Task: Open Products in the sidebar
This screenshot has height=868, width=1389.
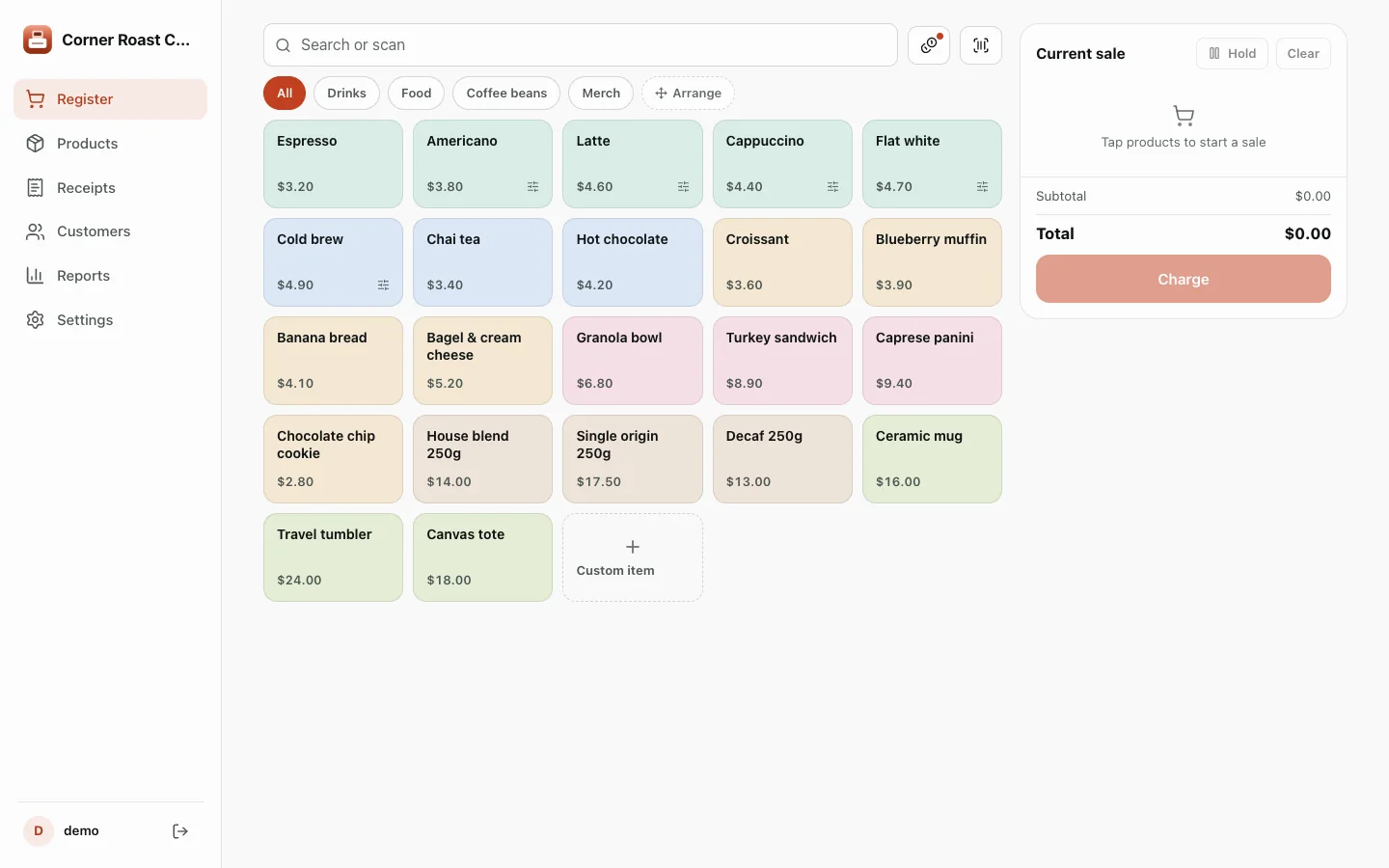Action: (x=110, y=144)
